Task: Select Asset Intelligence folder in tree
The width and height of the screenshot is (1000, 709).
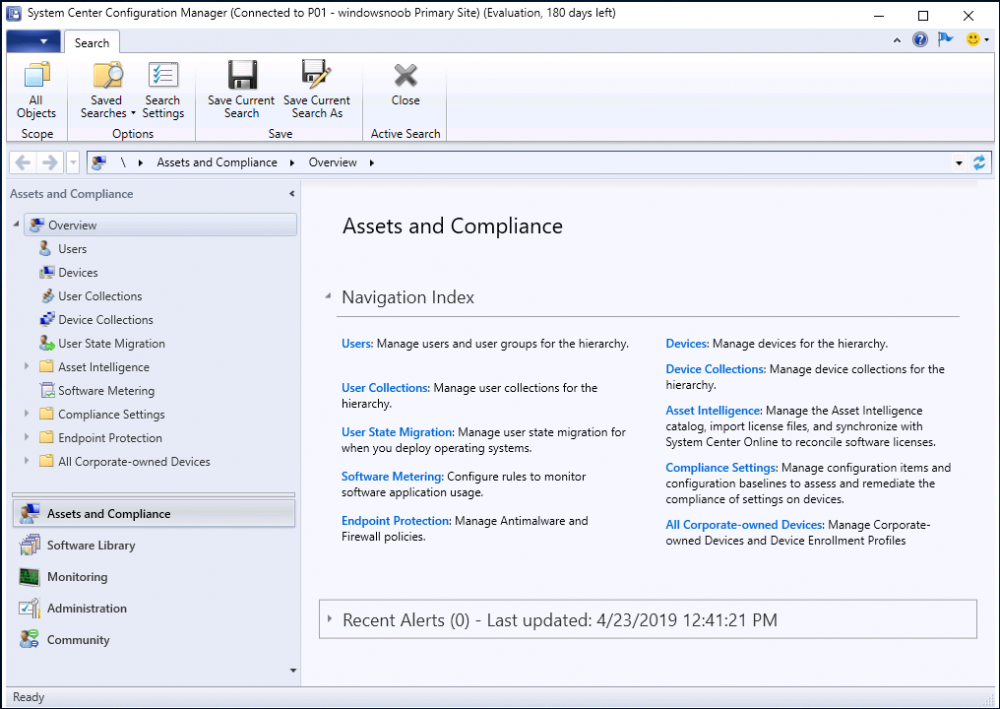Action: point(94,367)
